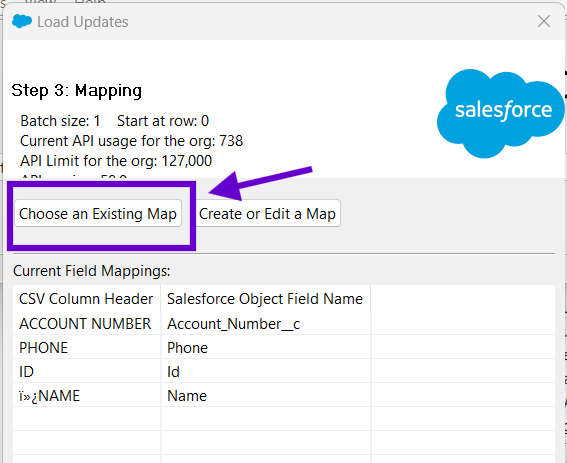Click the Step 3: Mapping heading
This screenshot has height=463, width=567.
point(77,90)
